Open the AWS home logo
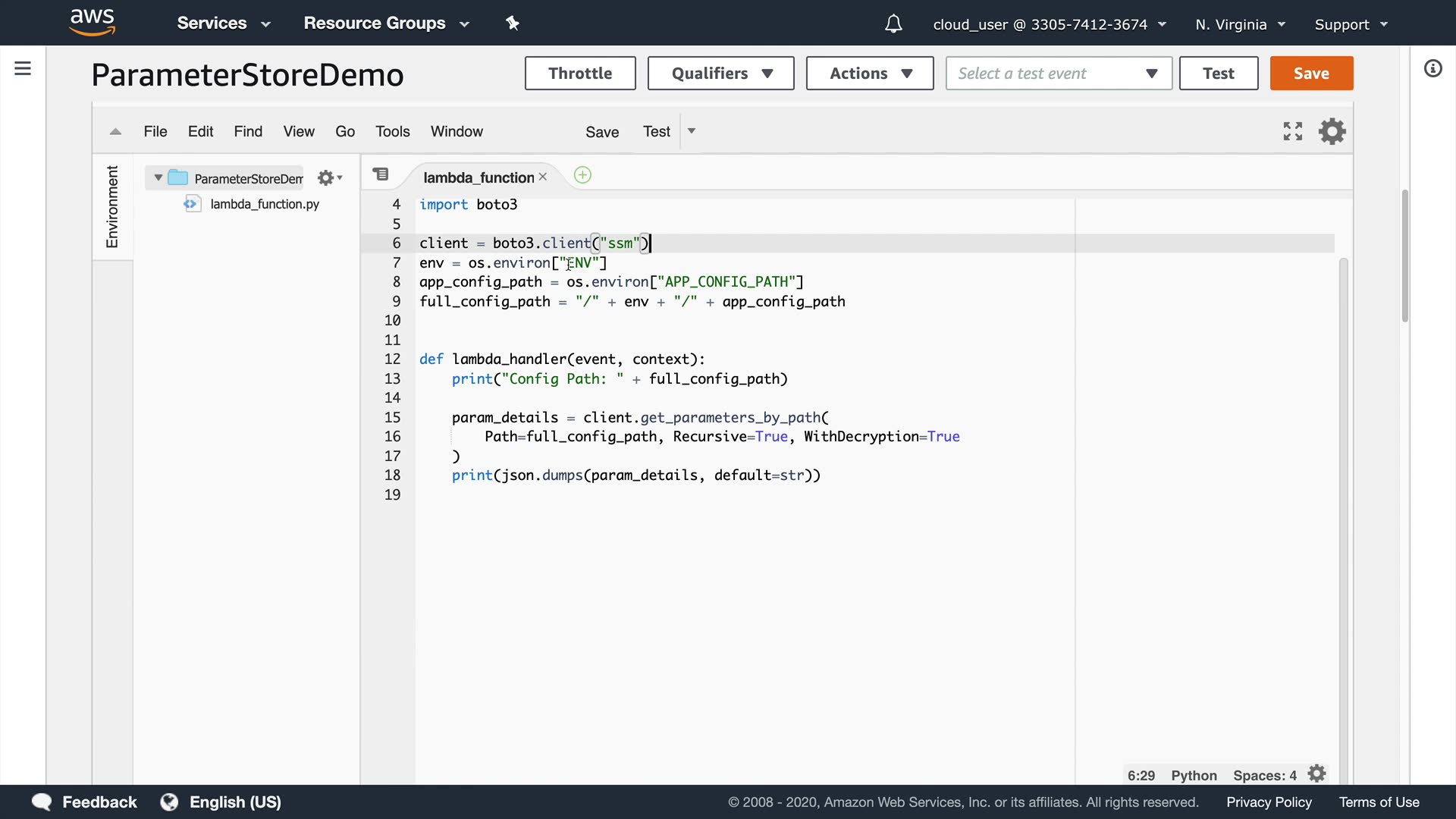Viewport: 1456px width, 819px height. pos(92,23)
